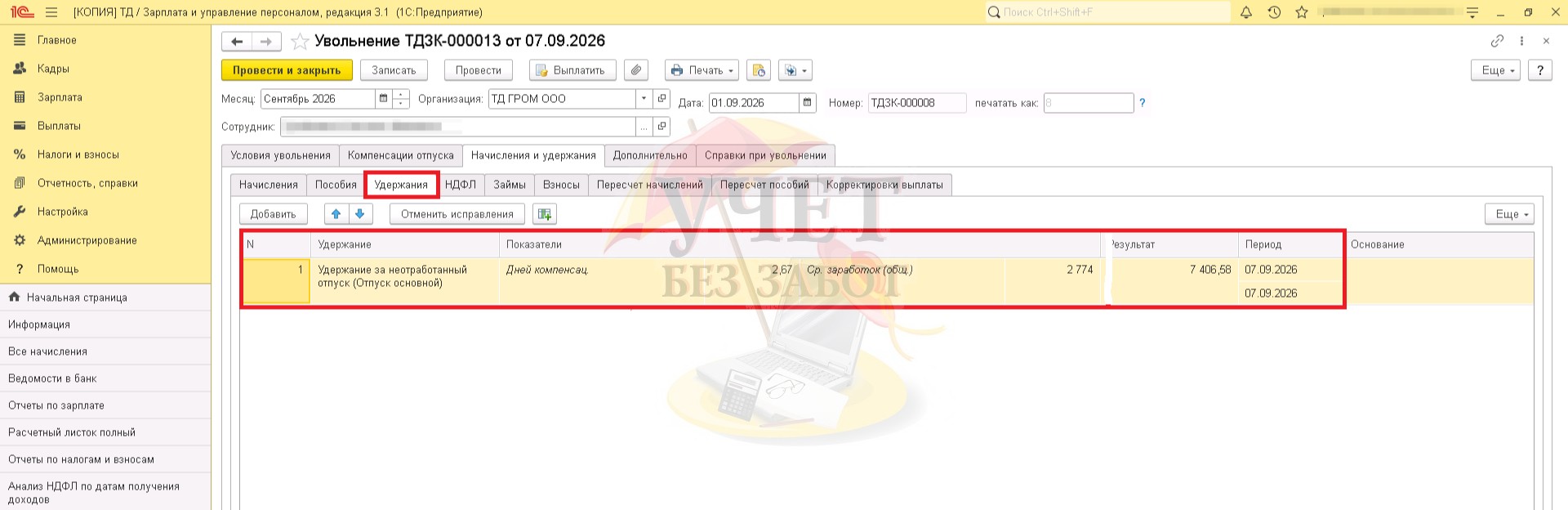This screenshot has width=1568, height=510.
Task: Copy link to this document
Action: [x=1497, y=41]
